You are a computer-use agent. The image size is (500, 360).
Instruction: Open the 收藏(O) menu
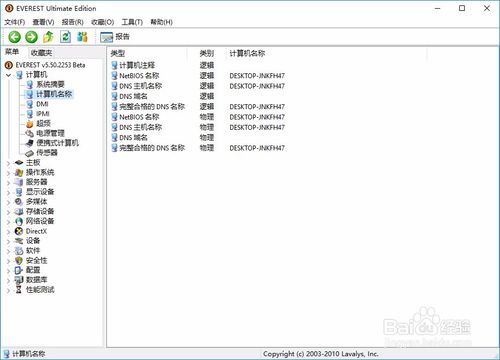pos(103,22)
